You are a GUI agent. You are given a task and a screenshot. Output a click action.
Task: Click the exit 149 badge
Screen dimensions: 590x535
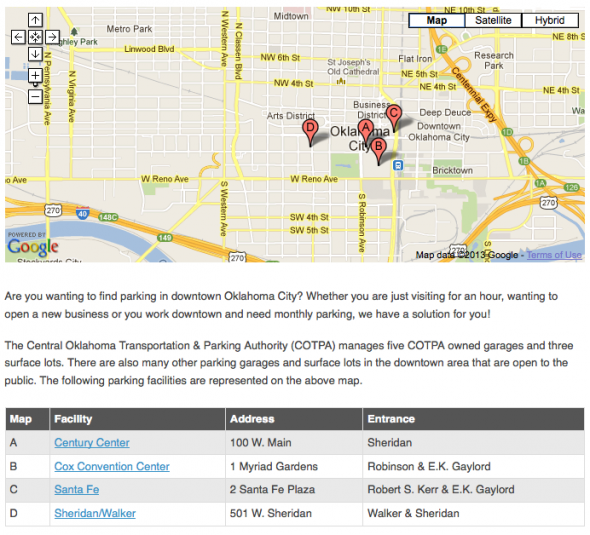click(x=165, y=237)
